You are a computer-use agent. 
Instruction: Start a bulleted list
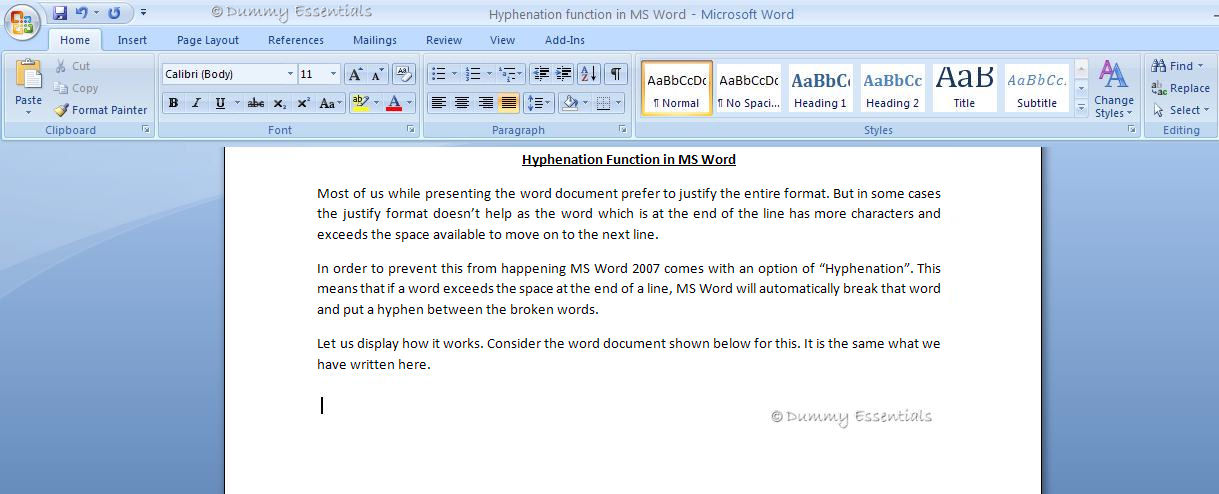coord(438,74)
